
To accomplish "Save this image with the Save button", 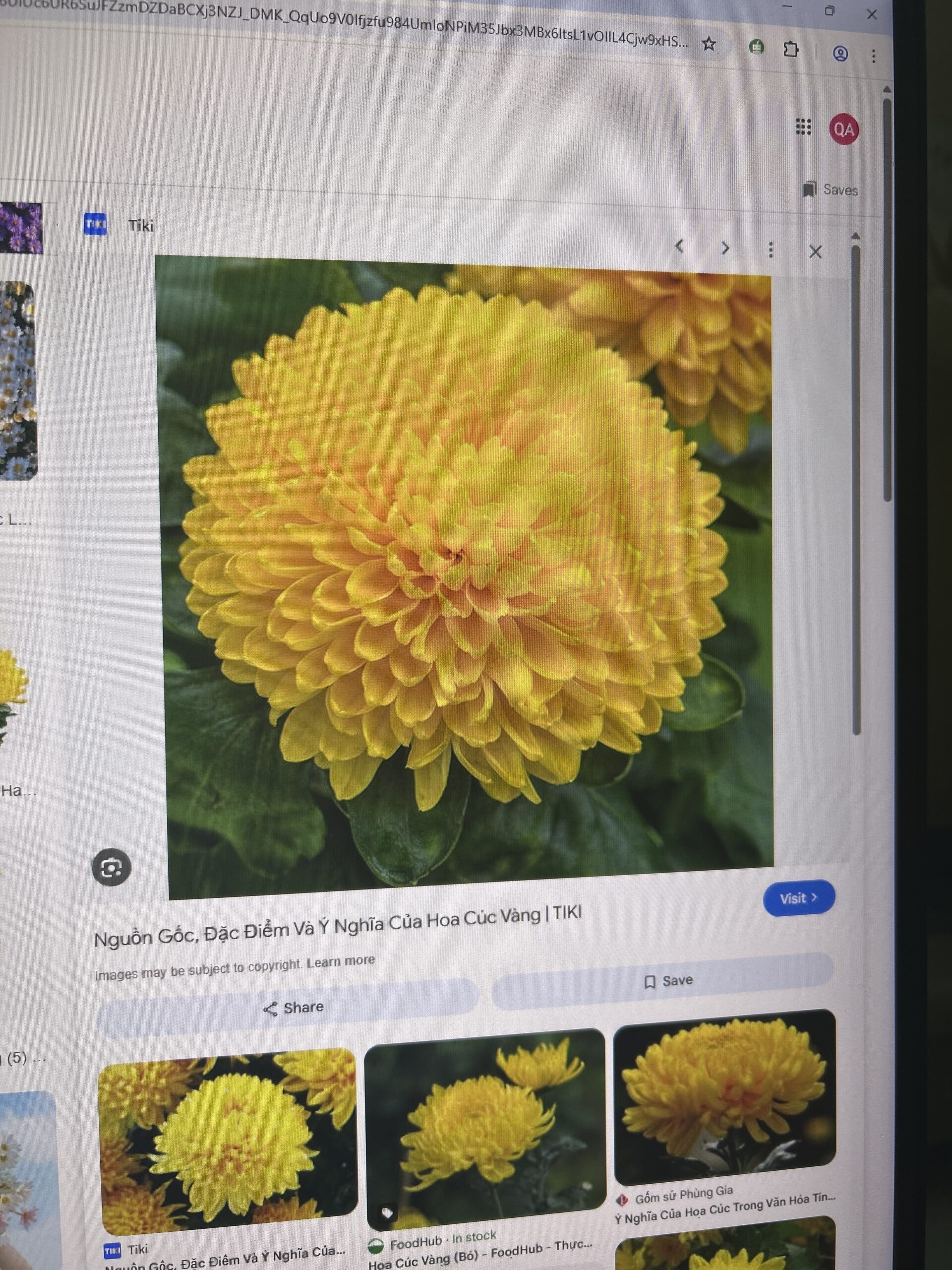I will click(668, 981).
